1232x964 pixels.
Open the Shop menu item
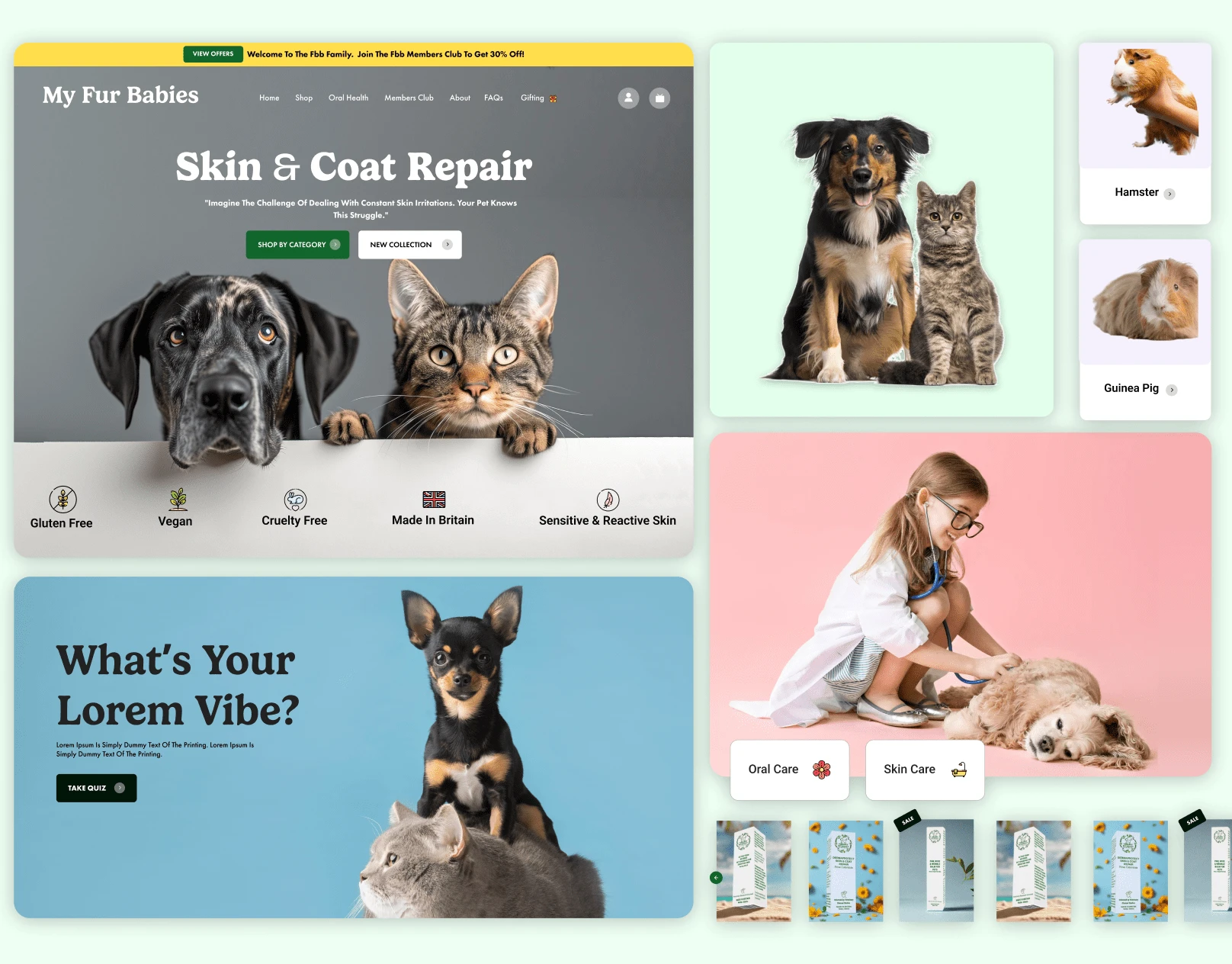303,98
